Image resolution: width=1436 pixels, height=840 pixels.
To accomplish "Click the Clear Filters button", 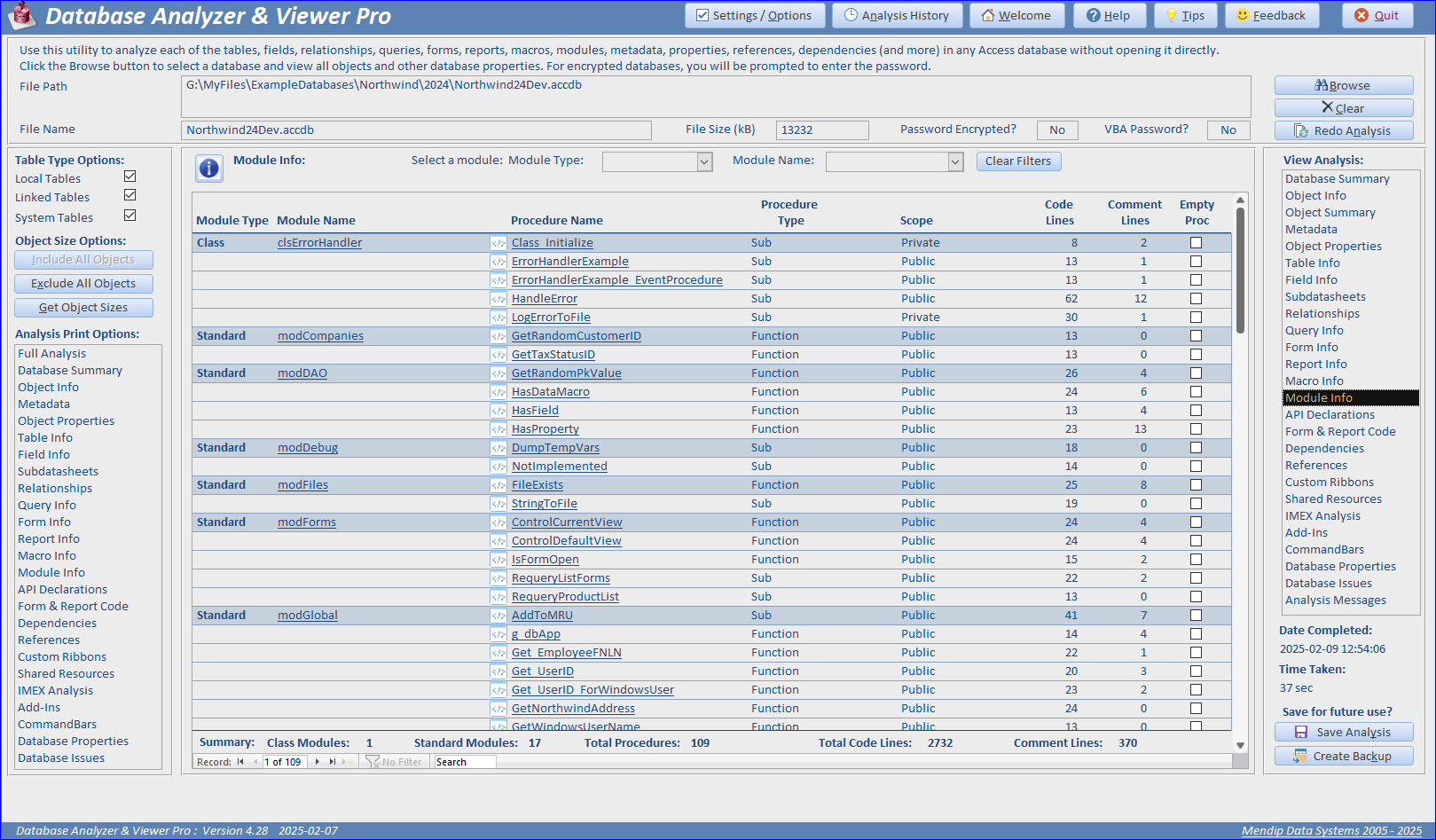I will coord(1018,161).
